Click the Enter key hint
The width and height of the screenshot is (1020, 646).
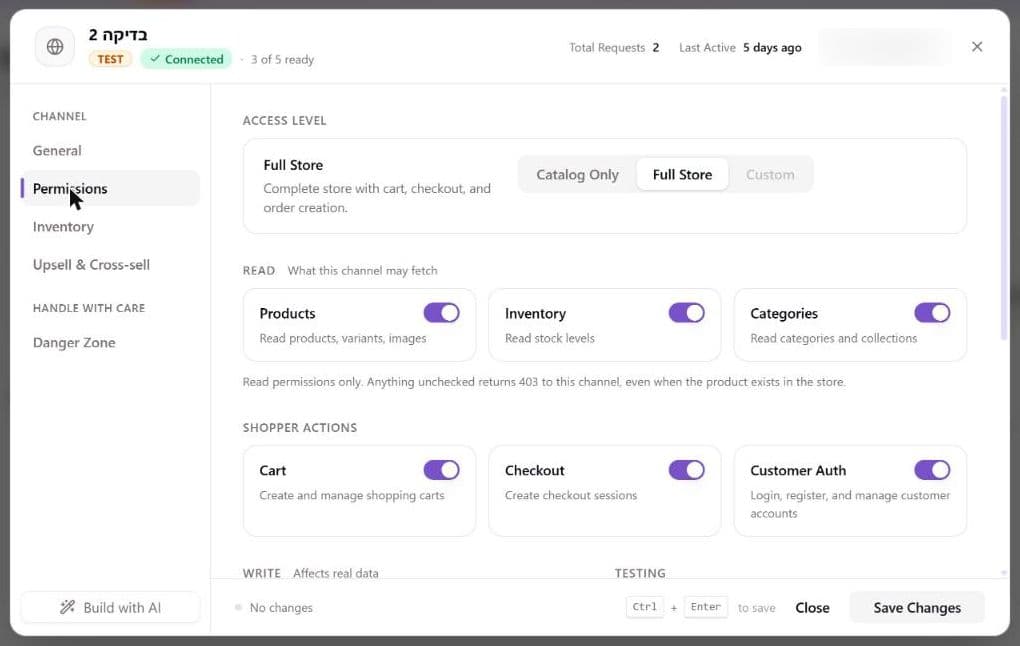[x=705, y=607]
